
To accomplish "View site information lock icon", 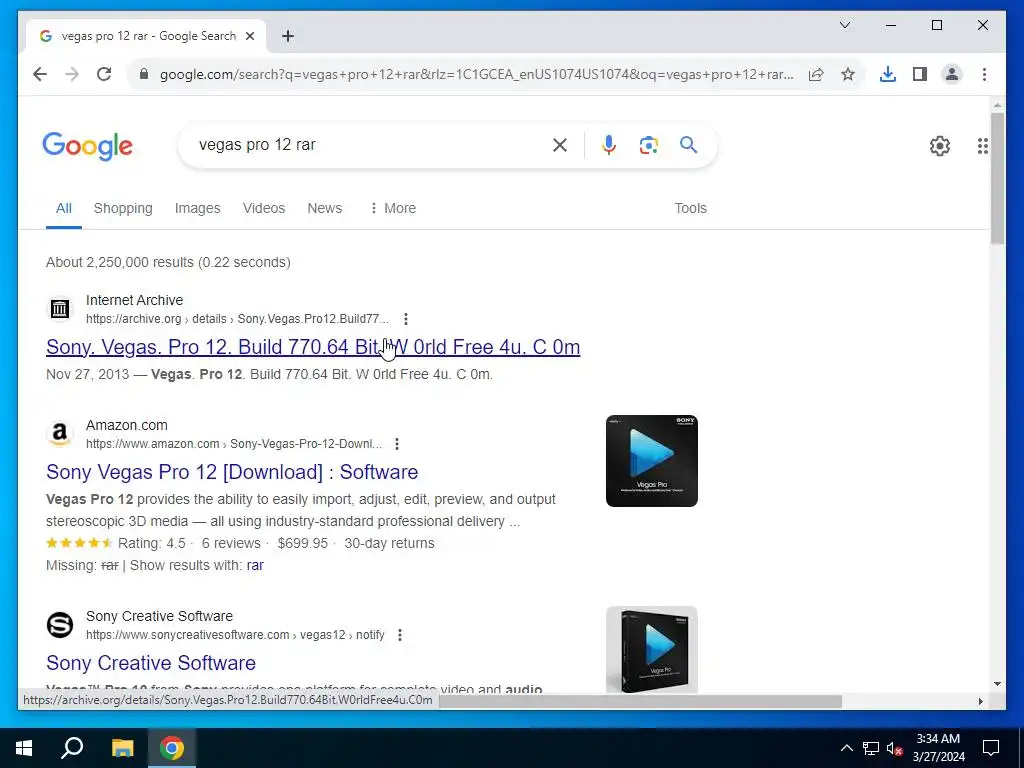I will (x=144, y=74).
